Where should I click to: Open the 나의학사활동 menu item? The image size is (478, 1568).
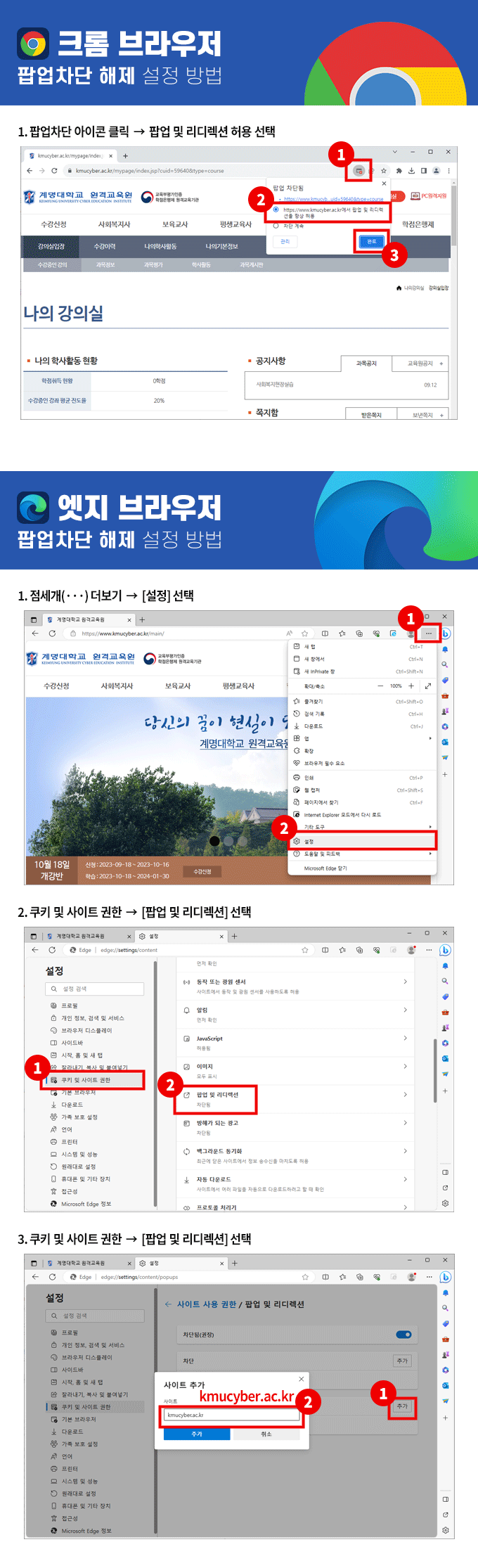click(160, 247)
